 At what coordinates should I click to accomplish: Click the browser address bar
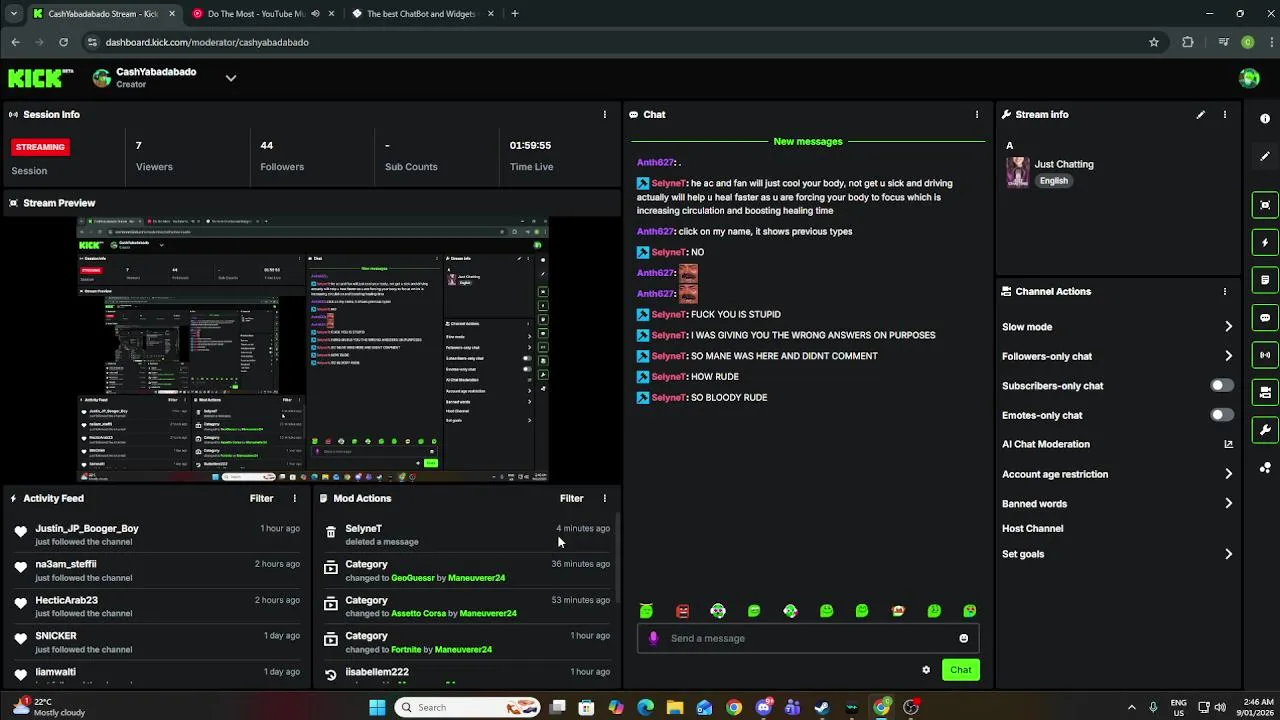pyautogui.click(x=620, y=42)
